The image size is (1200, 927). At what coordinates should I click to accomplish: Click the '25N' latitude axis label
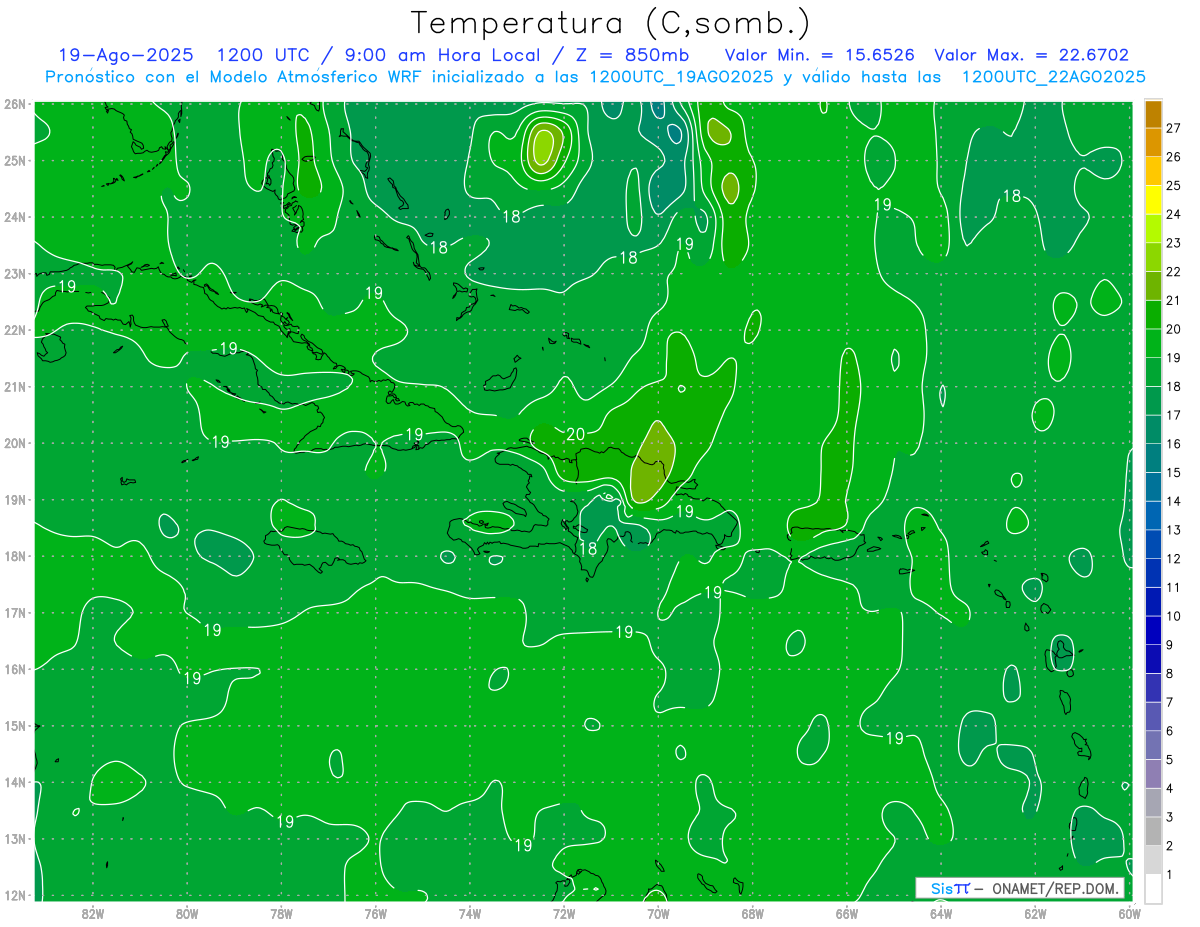15,160
